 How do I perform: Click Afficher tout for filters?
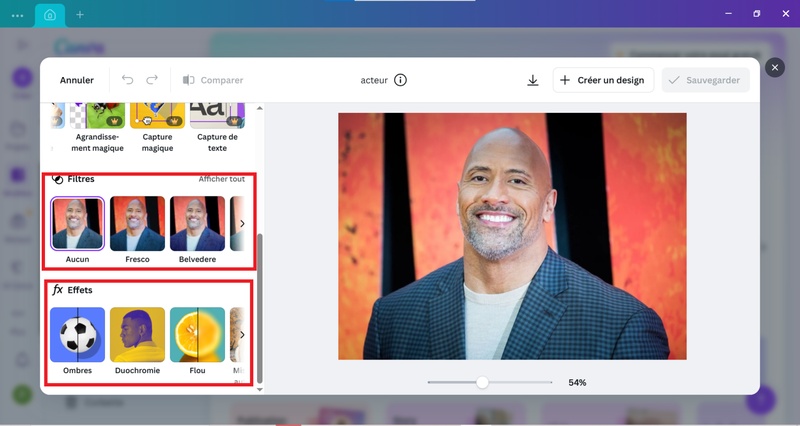pos(221,179)
